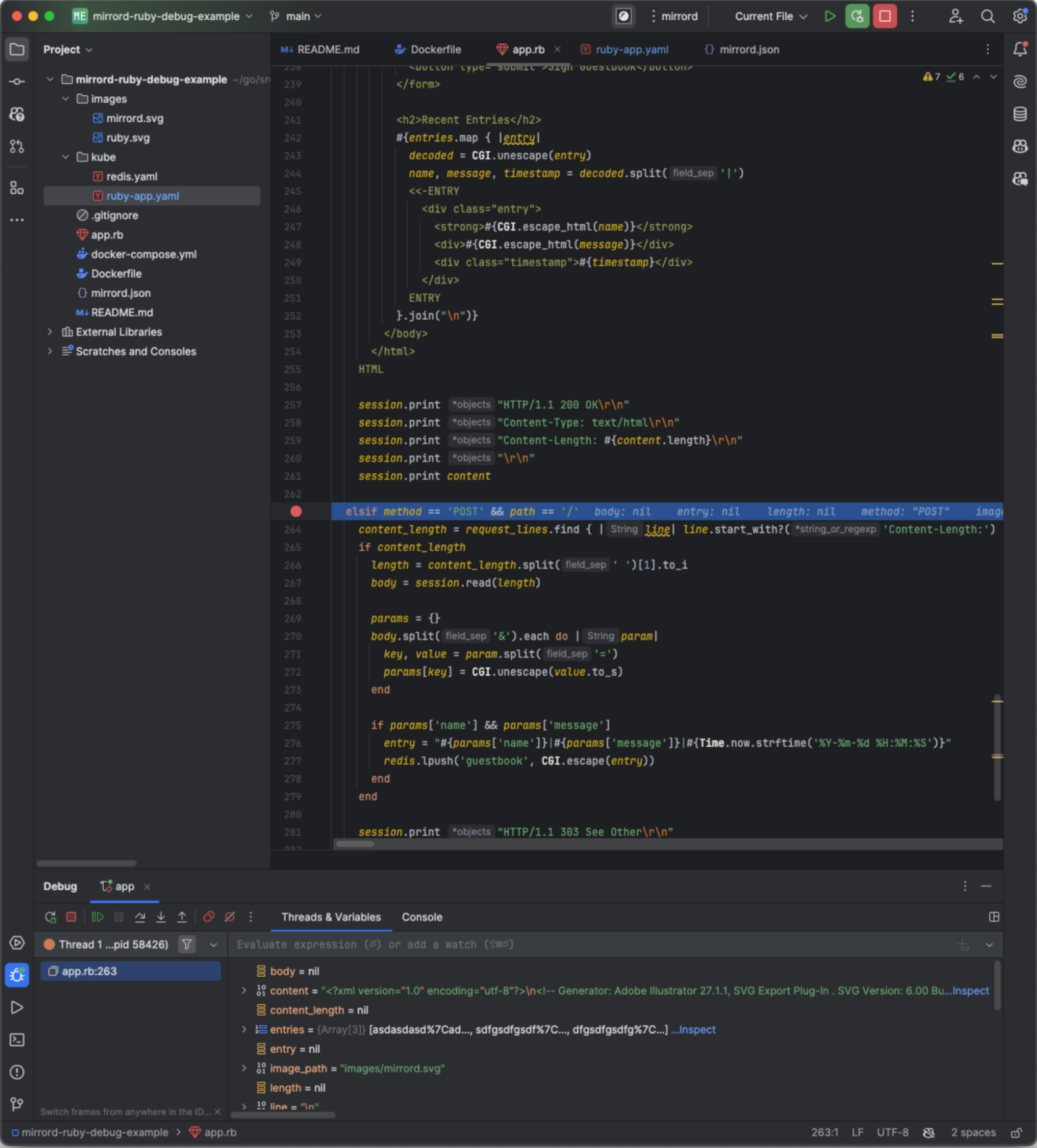Click the Search Everywhere magnifier icon
Viewport: 1037px width, 1148px height.
pyautogui.click(x=988, y=17)
